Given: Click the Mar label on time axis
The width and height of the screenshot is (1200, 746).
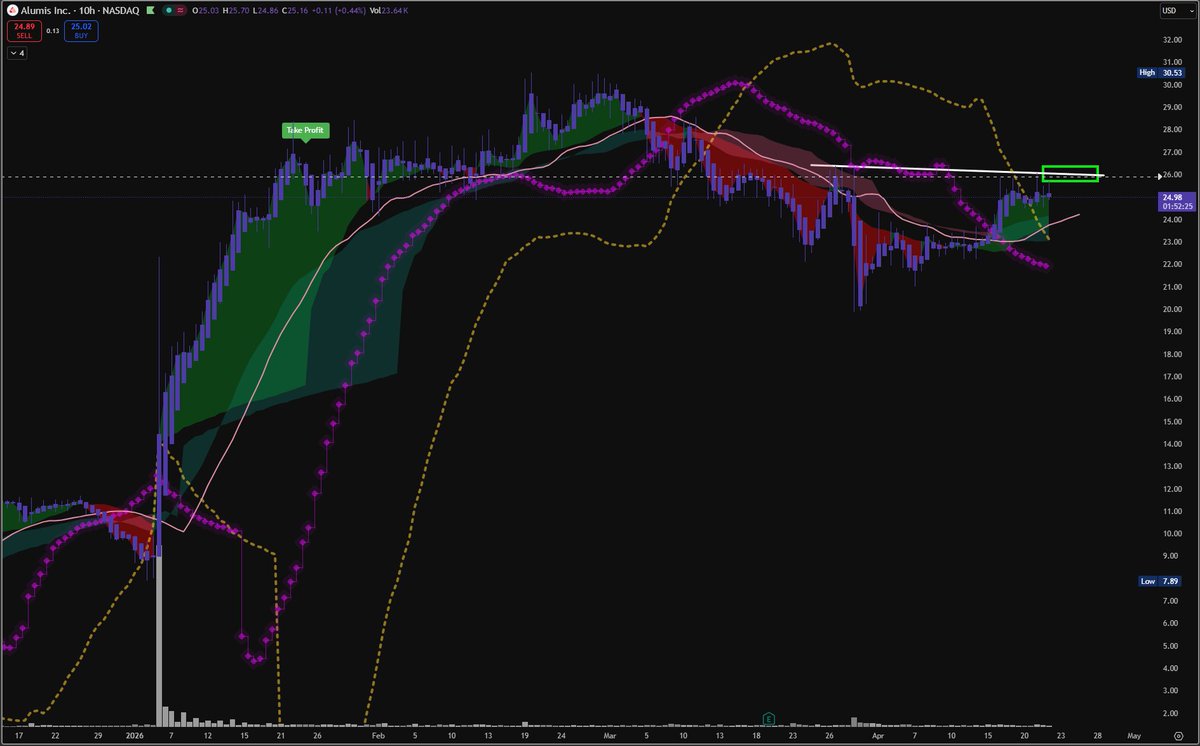Looking at the screenshot, I should pyautogui.click(x=611, y=734).
